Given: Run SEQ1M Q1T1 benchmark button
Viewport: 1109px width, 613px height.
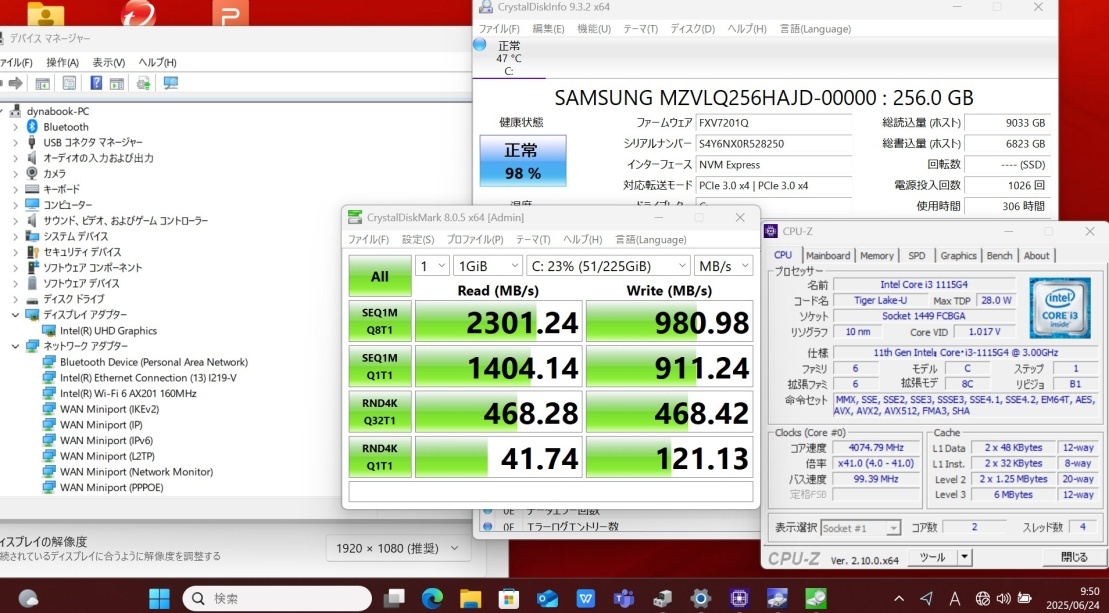Looking at the screenshot, I should coord(380,367).
